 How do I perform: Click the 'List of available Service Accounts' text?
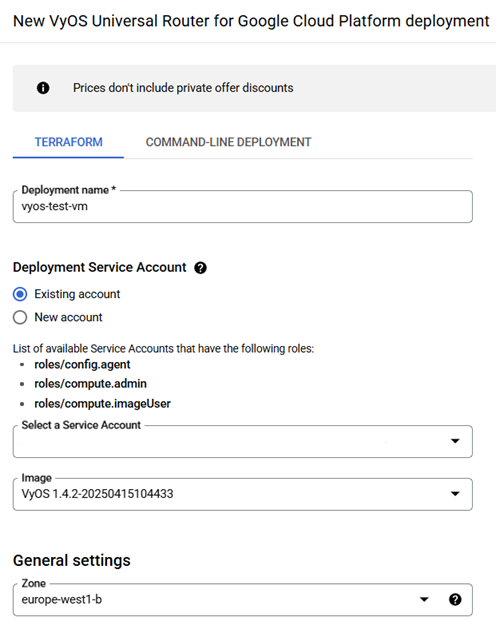[x=163, y=349]
